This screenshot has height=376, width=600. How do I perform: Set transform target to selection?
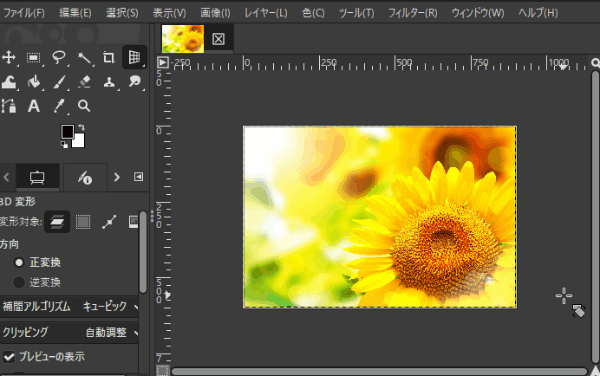(83, 222)
